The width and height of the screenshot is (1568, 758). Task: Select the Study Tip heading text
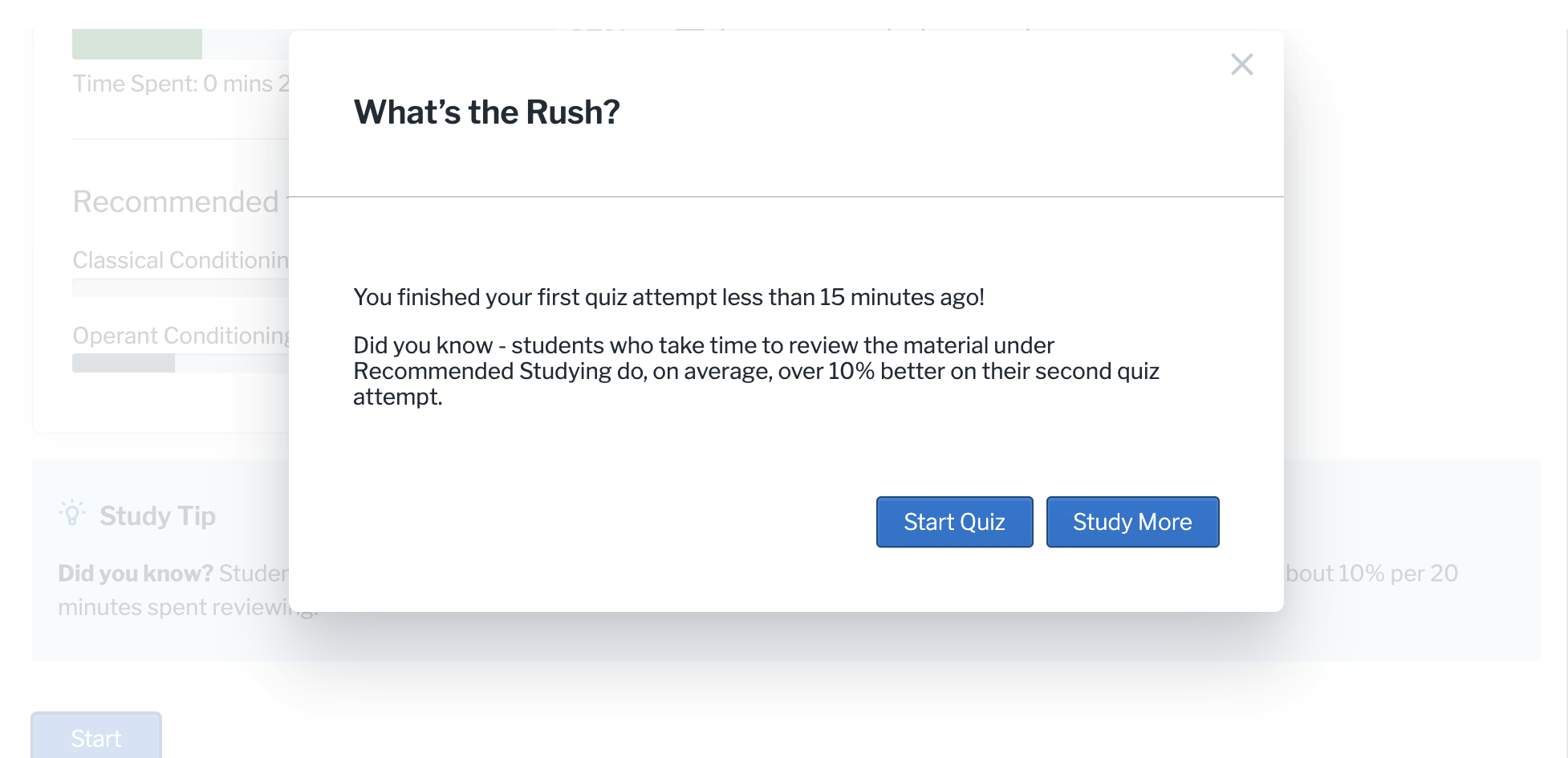click(157, 516)
